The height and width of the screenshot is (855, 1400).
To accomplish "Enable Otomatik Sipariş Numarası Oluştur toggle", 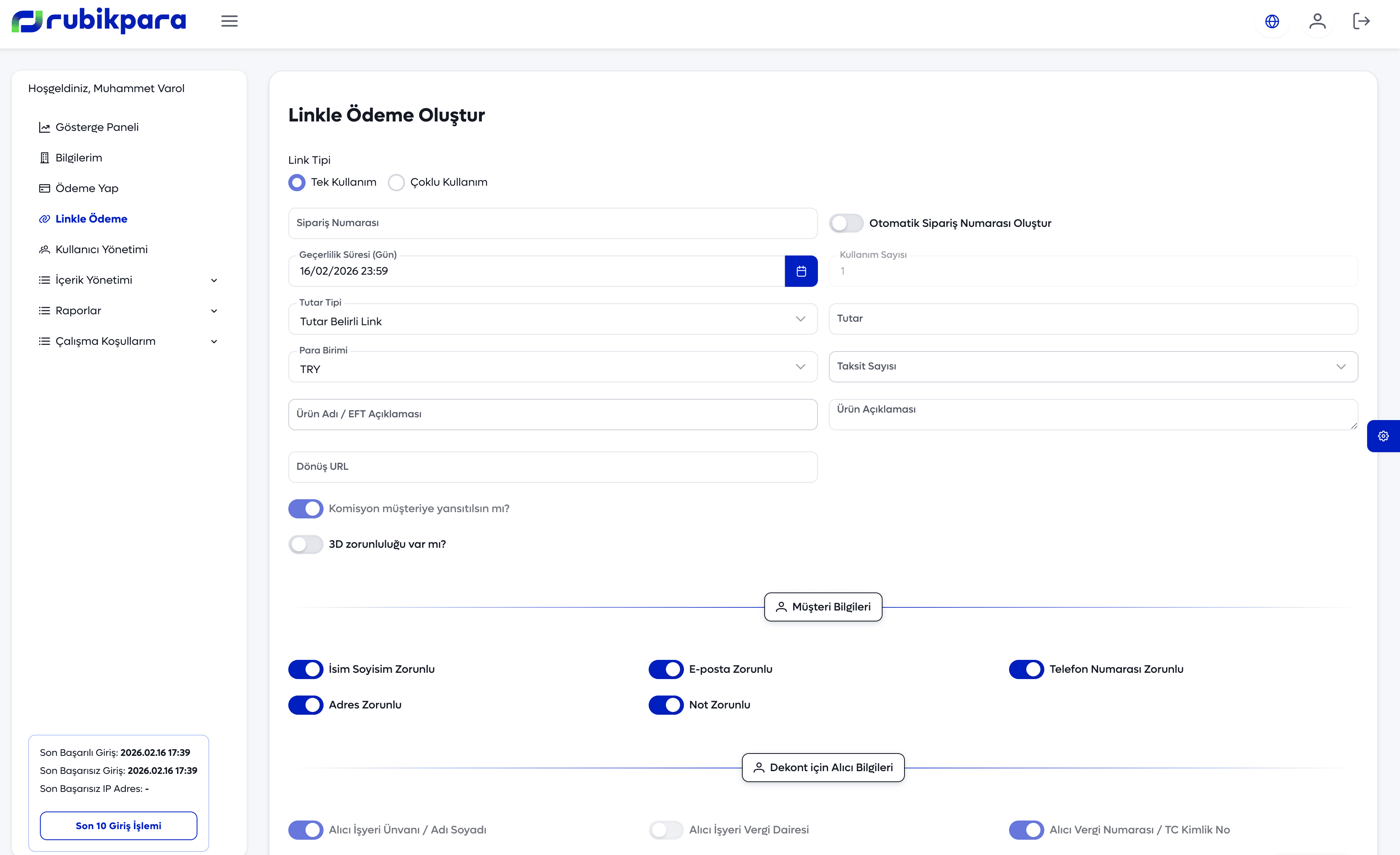I will [x=846, y=223].
